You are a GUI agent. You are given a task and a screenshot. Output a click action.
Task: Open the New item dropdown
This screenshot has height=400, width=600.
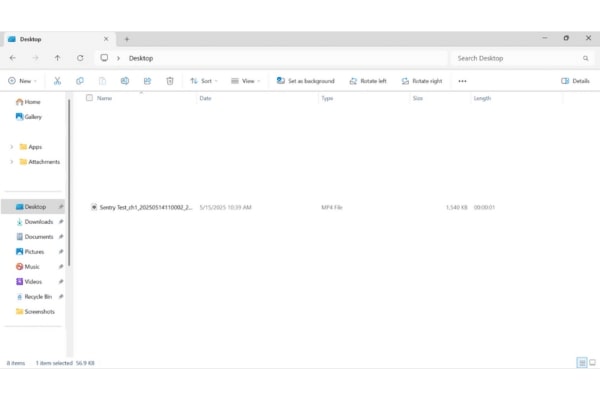23,81
